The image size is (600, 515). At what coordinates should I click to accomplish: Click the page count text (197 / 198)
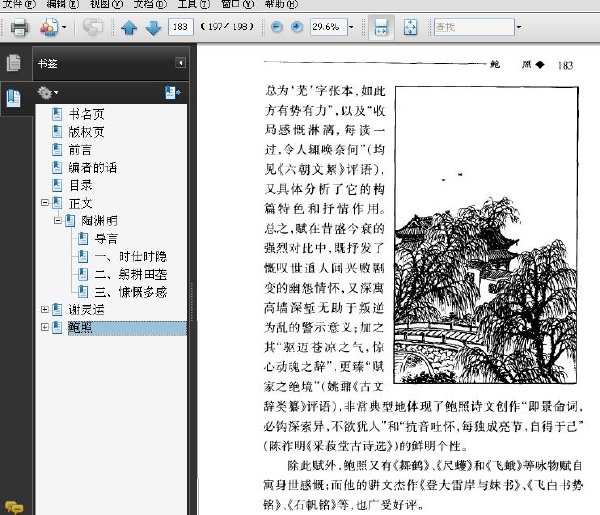click(x=227, y=27)
